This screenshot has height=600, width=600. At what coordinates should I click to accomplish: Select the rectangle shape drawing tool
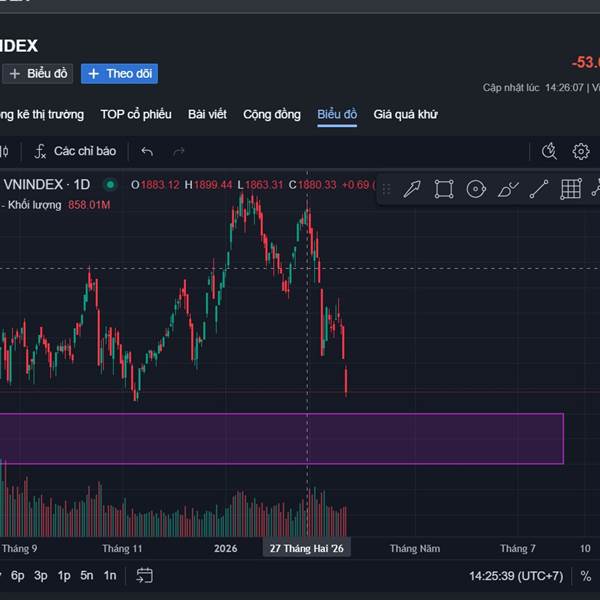tap(444, 189)
